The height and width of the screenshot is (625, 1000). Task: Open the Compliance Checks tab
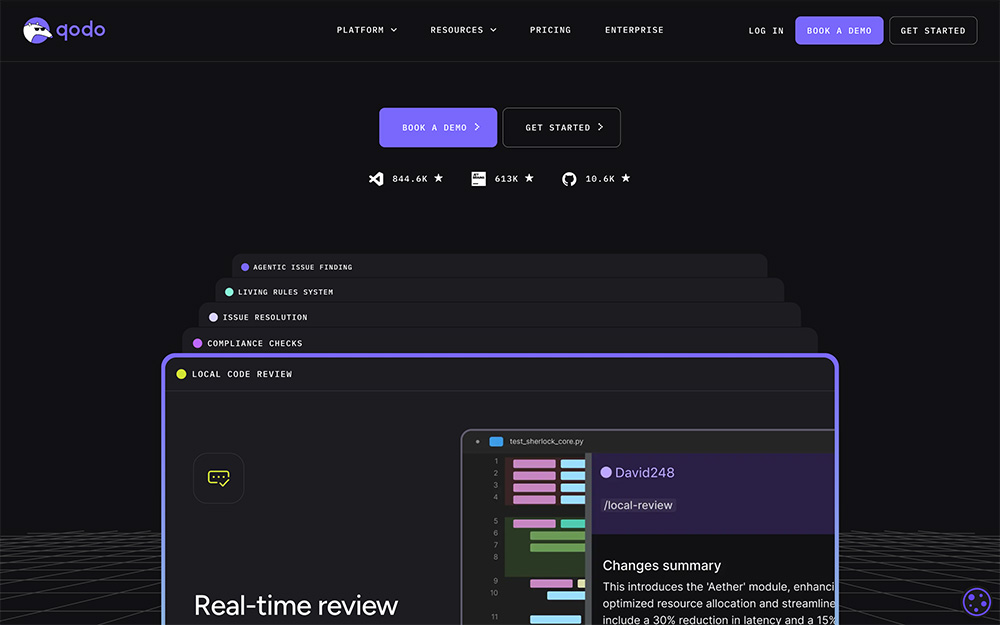coord(254,343)
